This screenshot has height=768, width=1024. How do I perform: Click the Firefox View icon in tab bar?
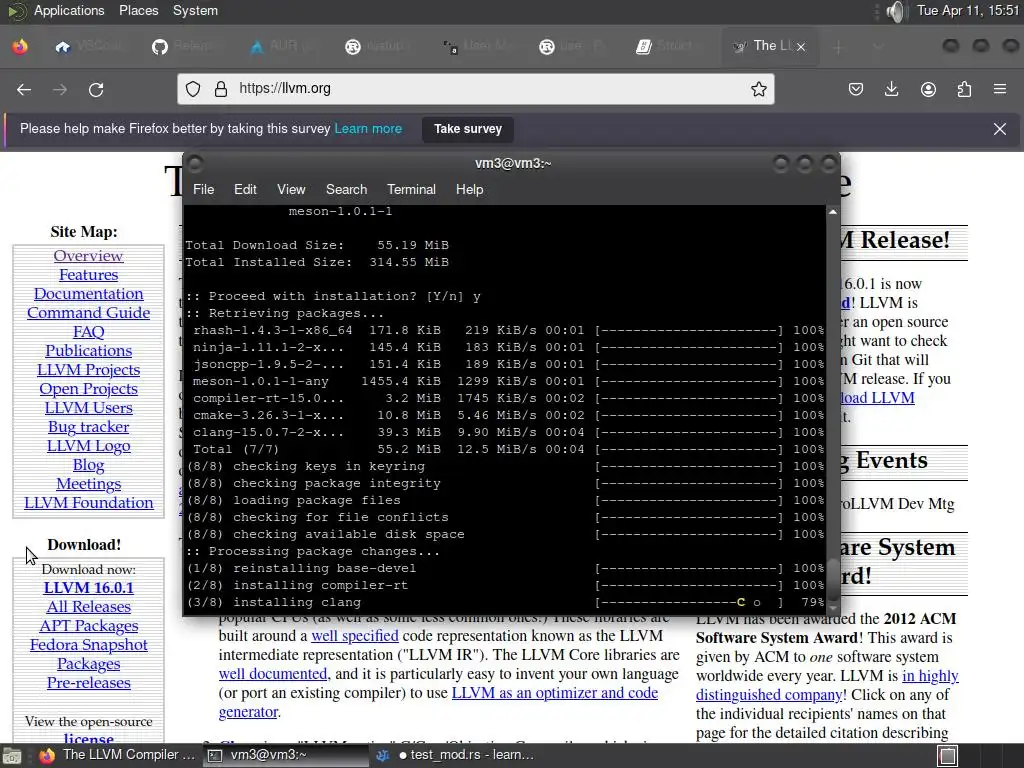click(x=20, y=46)
